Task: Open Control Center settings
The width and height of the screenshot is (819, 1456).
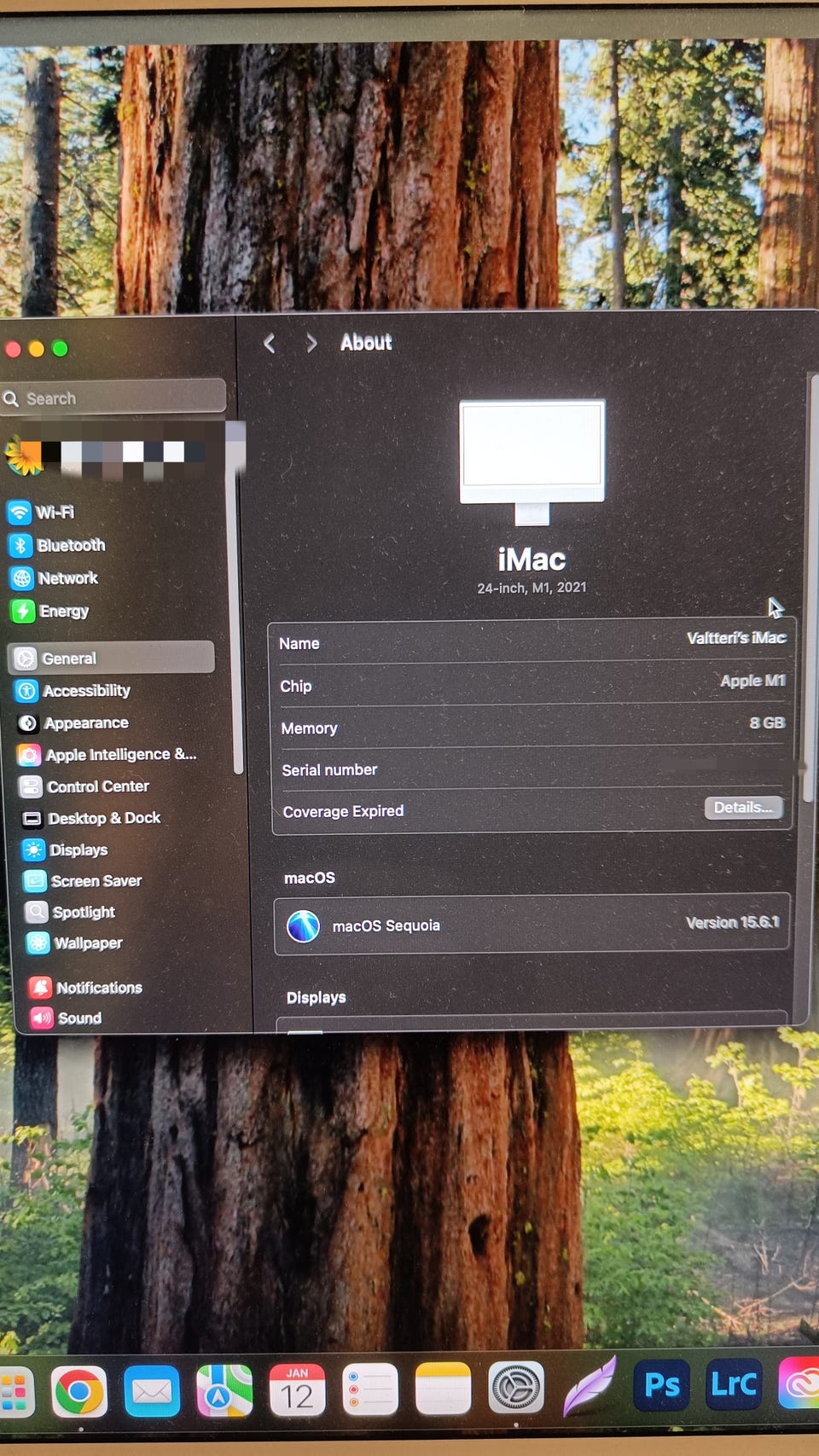Action: click(84, 786)
